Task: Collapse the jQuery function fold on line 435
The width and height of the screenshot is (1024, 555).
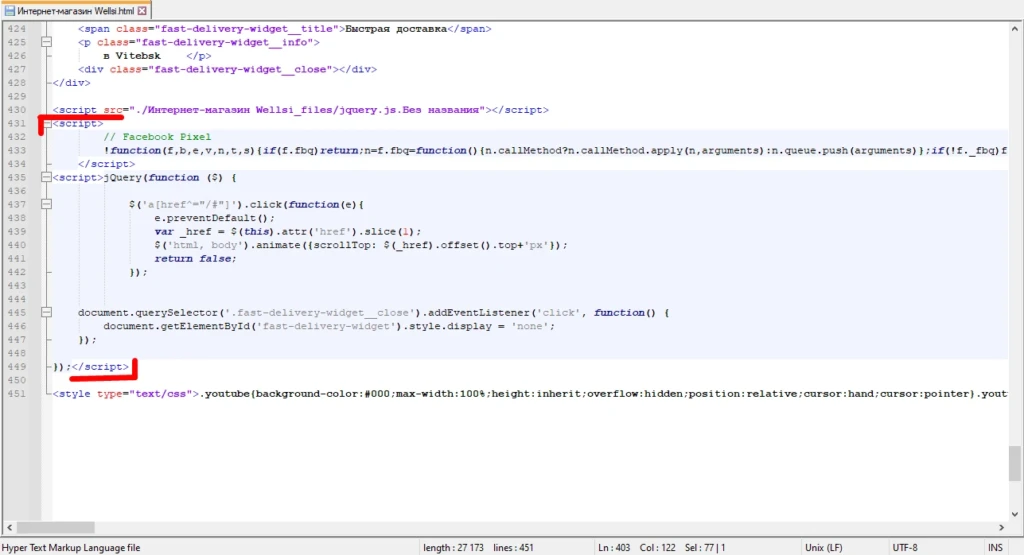Action: (x=46, y=177)
